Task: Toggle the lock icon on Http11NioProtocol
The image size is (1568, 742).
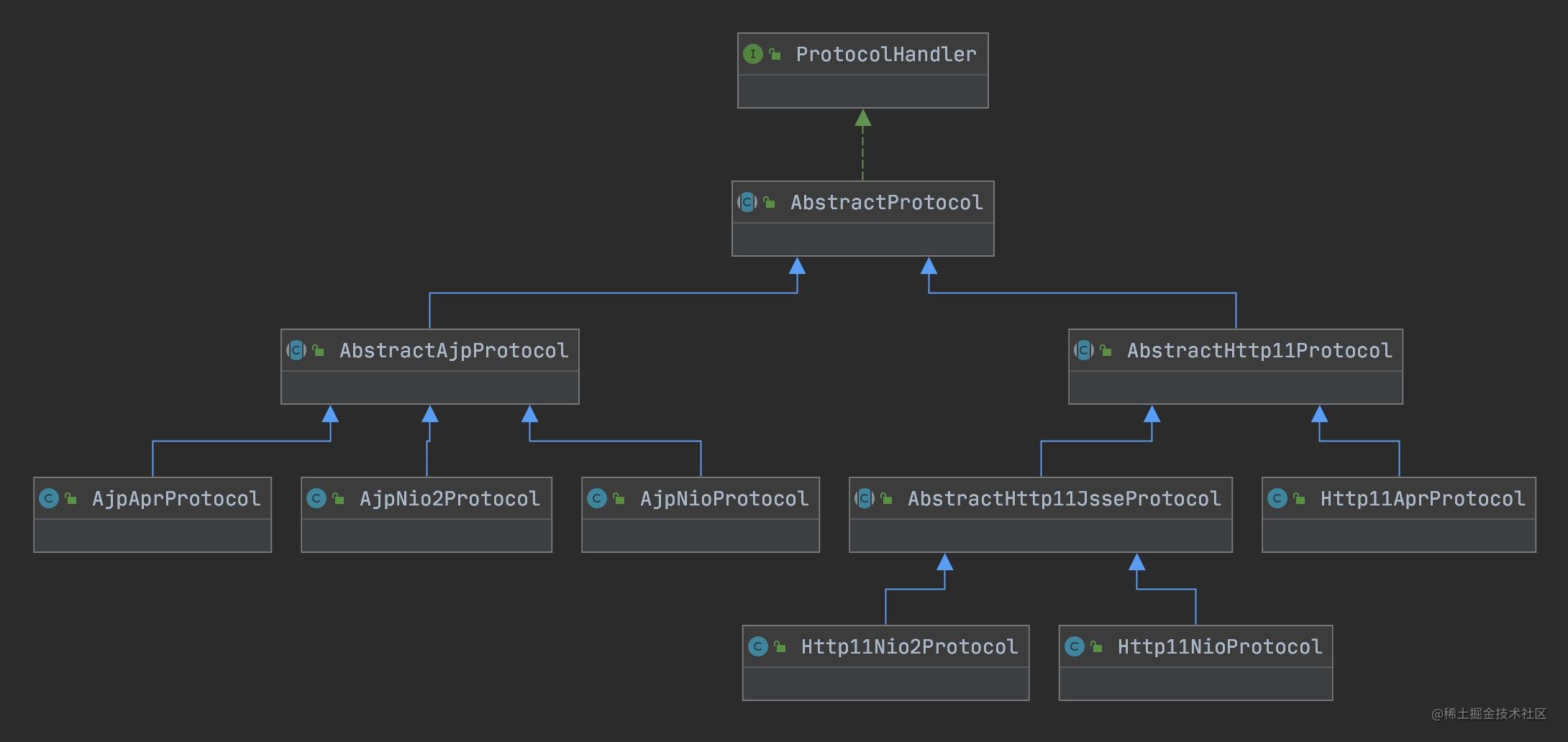Action: [1096, 646]
